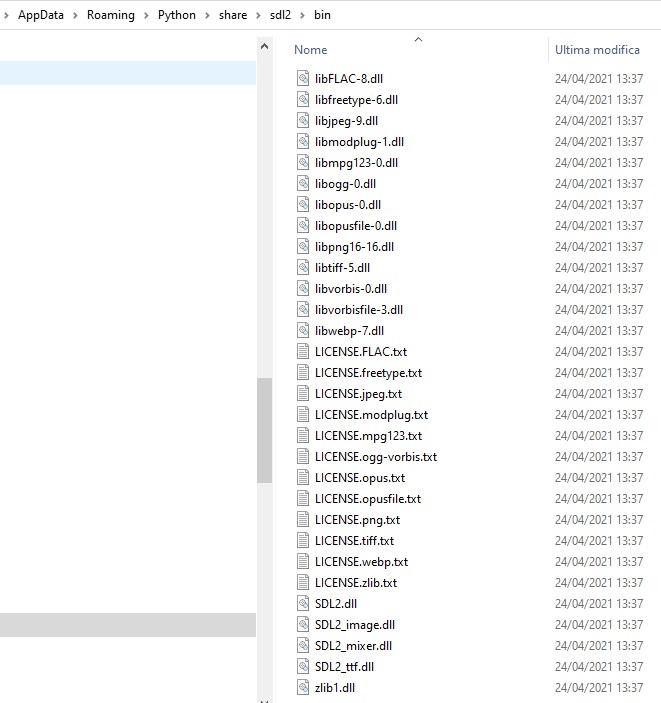Click the libvorbis-0.dll file icon
661x703 pixels.
point(303,288)
